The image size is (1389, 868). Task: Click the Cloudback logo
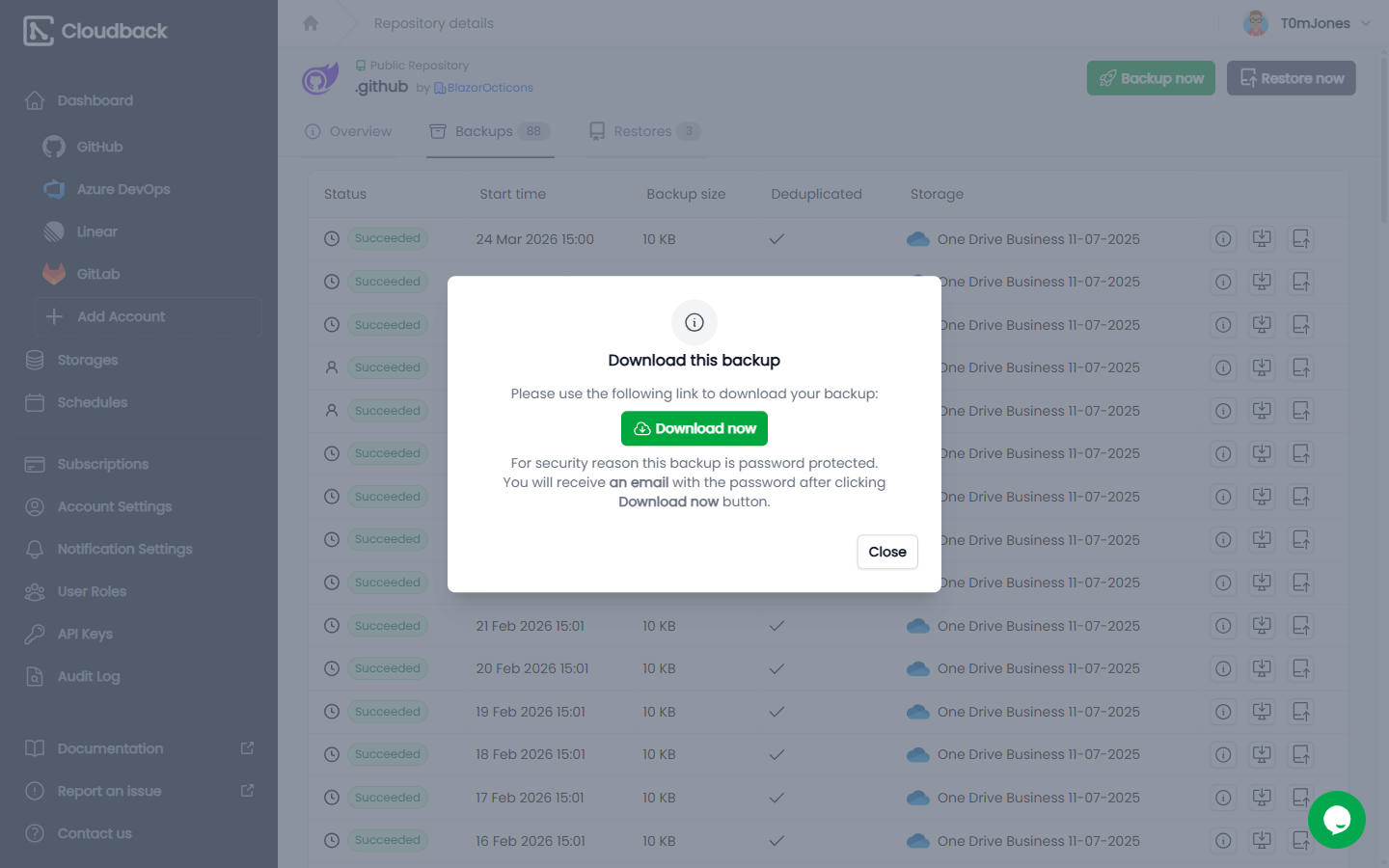pos(95,31)
